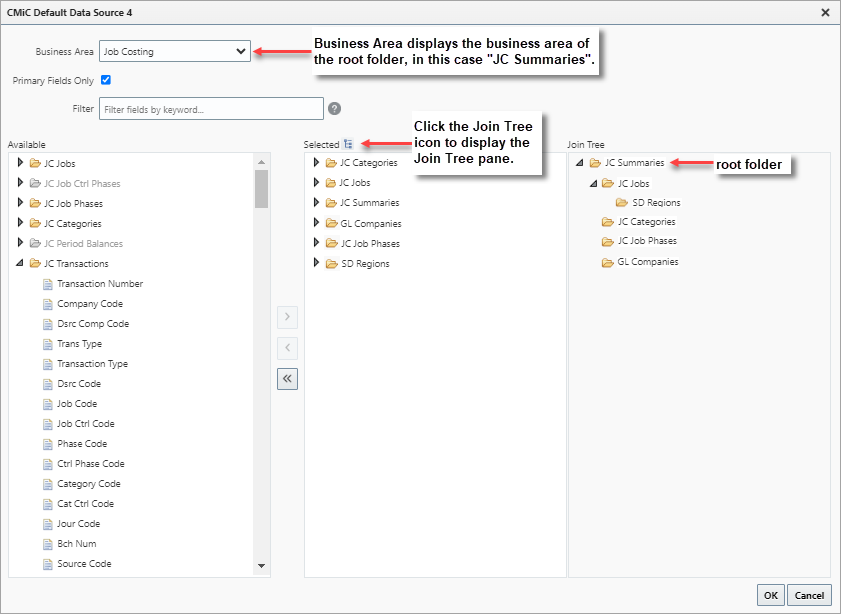Select Jour Code field text

click(78, 523)
